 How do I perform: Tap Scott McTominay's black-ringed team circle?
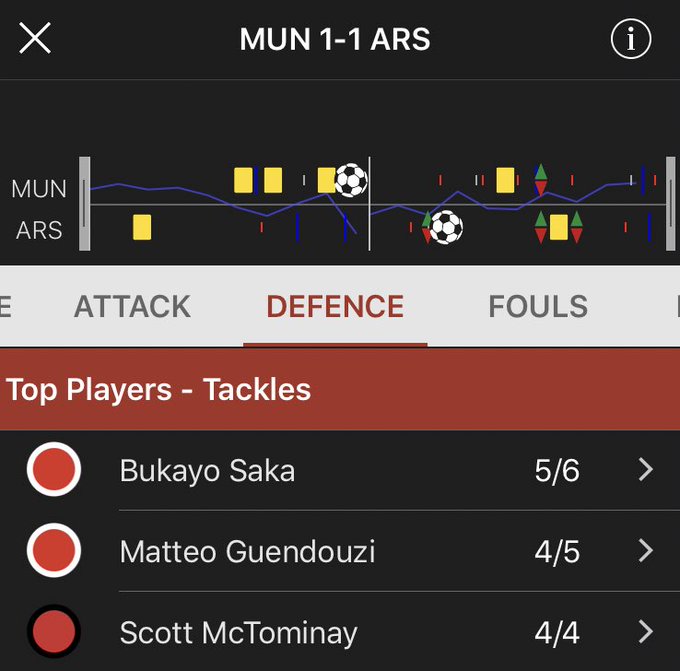[54, 631]
